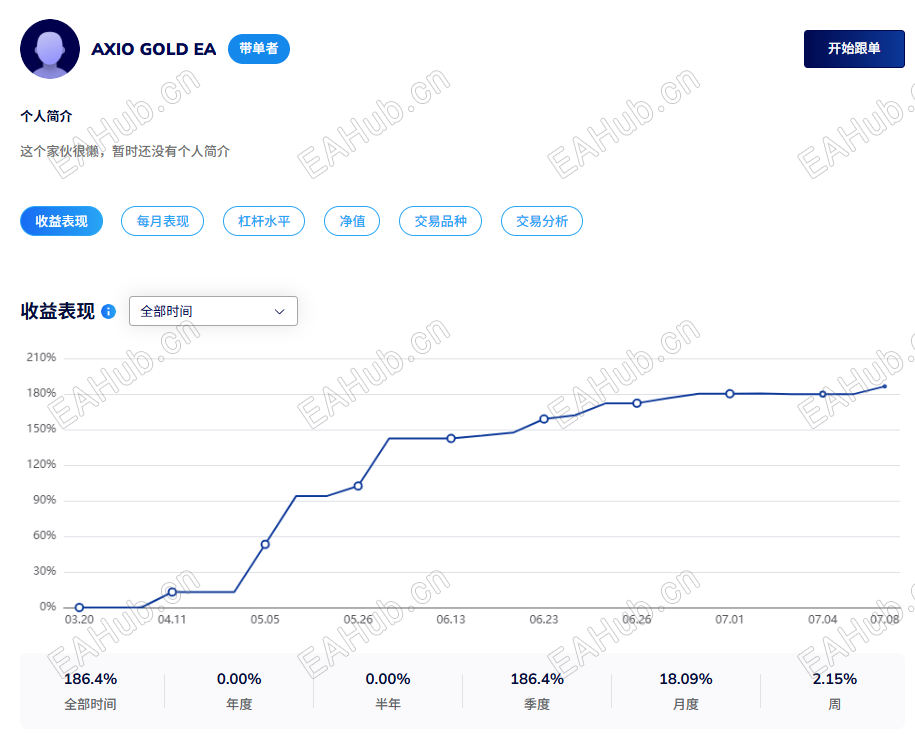Click the 月度 18.09% stat
915x735 pixels.
(x=686, y=691)
